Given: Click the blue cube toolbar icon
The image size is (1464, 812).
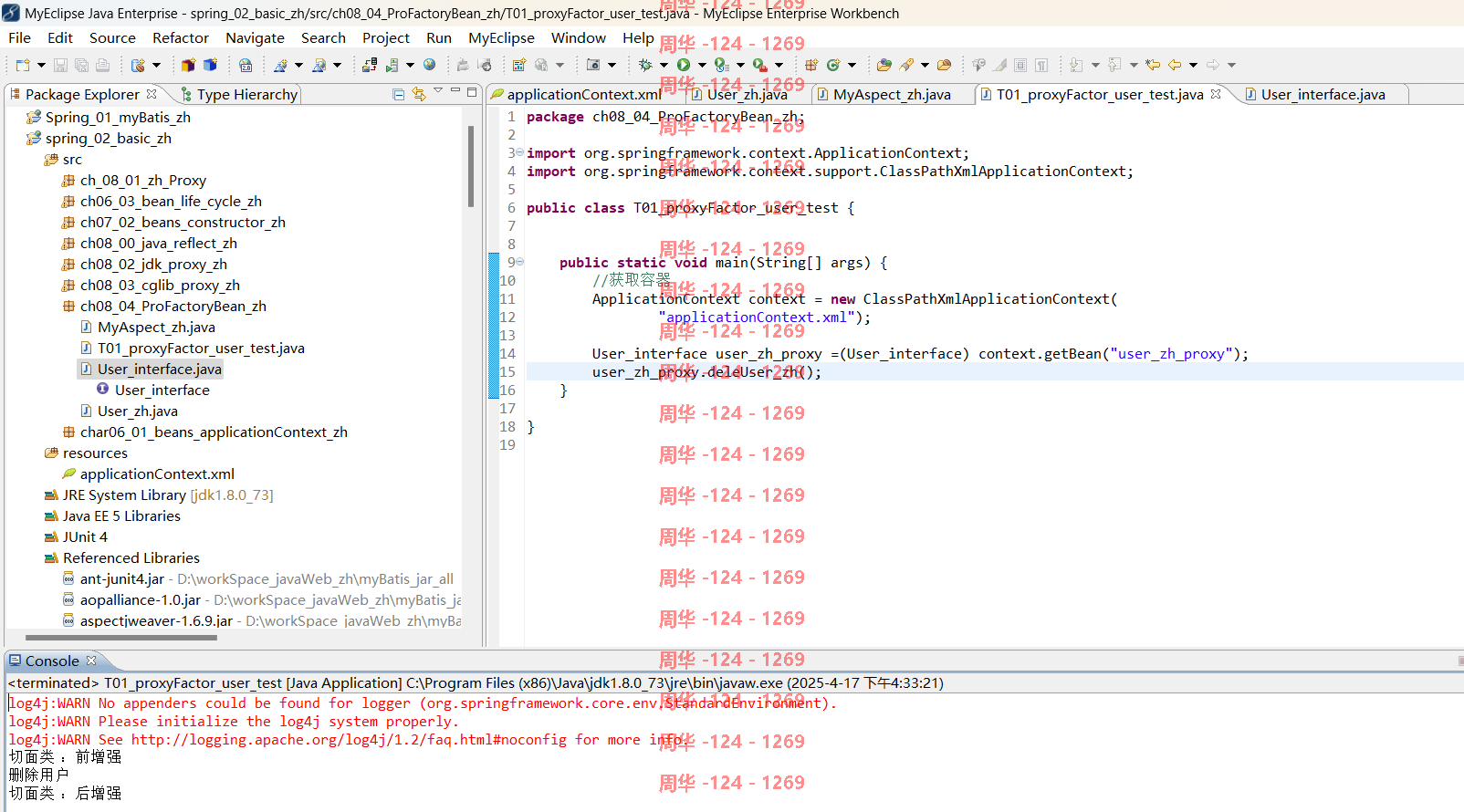Looking at the screenshot, I should click(x=210, y=65).
